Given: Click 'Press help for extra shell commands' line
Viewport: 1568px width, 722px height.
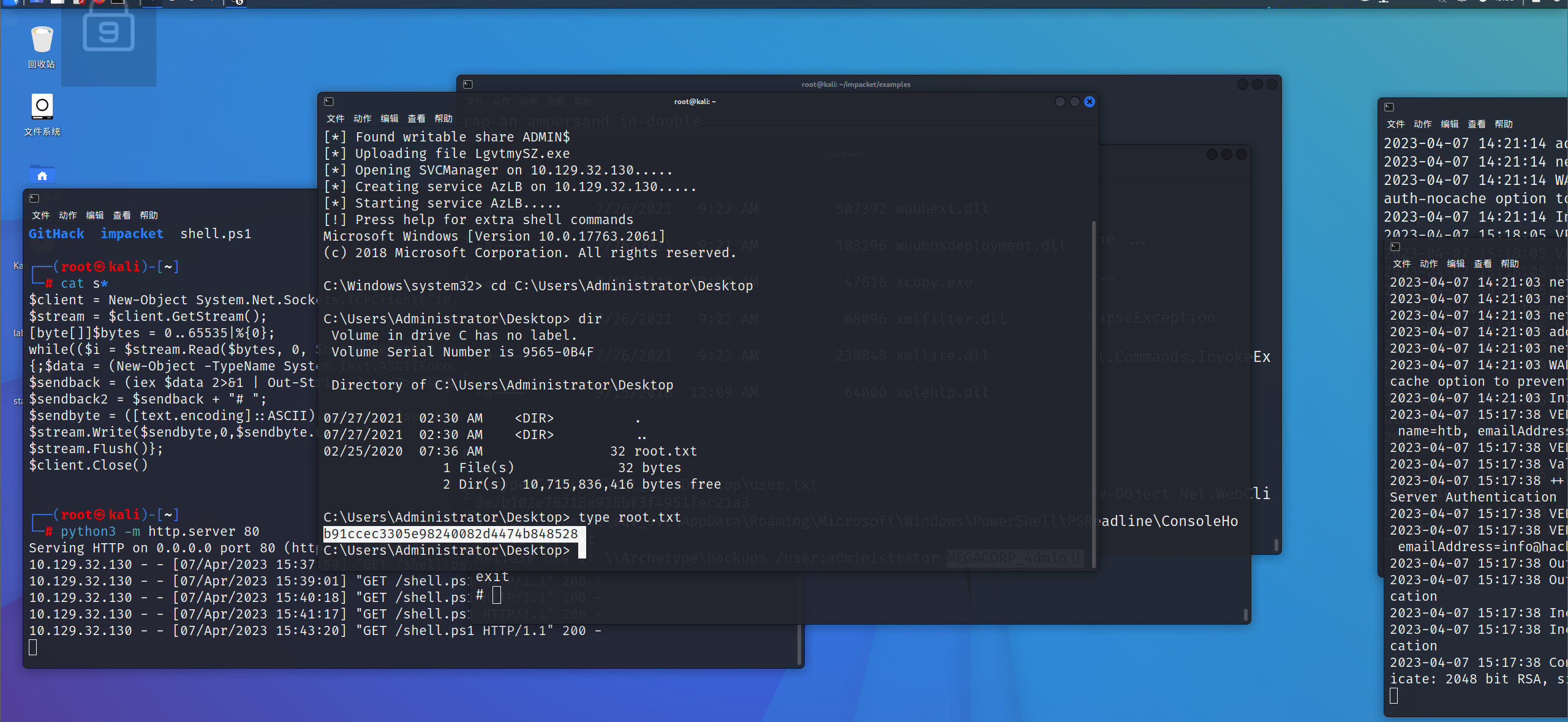Looking at the screenshot, I should (x=478, y=220).
